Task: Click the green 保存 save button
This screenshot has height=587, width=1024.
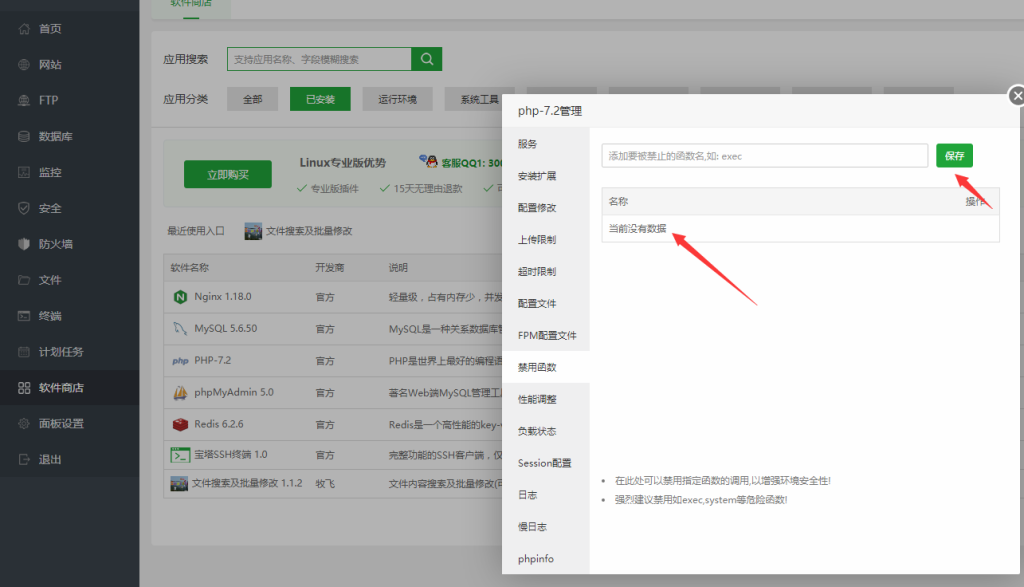Action: click(x=954, y=156)
